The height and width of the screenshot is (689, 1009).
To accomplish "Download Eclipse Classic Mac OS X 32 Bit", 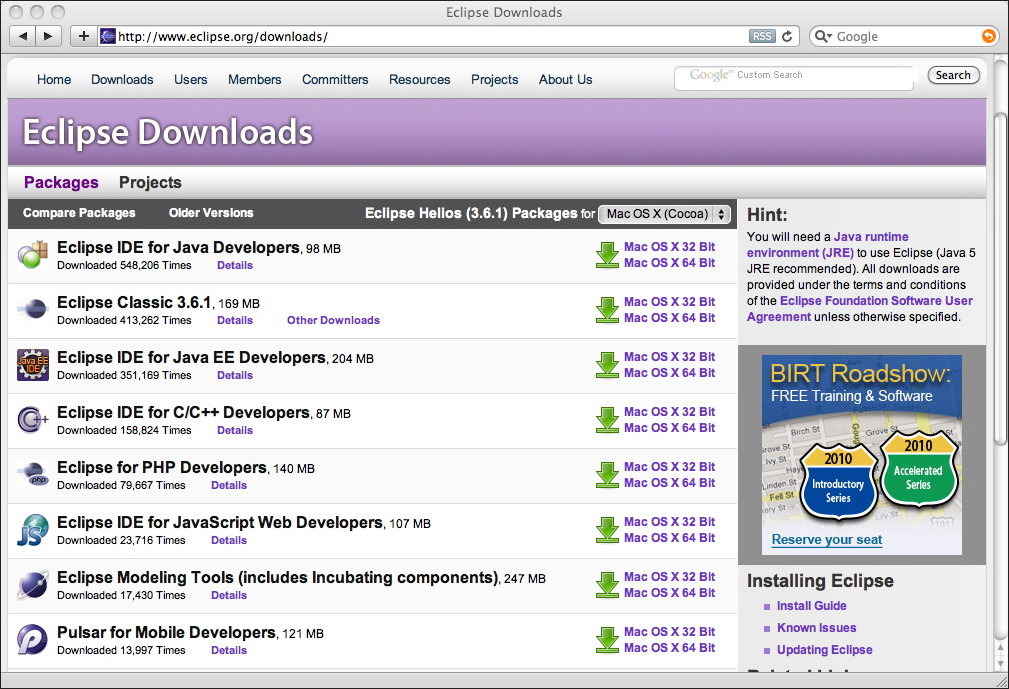I will (669, 301).
